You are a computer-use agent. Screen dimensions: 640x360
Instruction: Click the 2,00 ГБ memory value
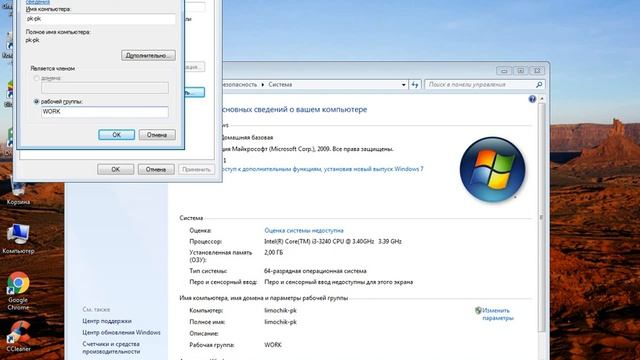click(273, 252)
